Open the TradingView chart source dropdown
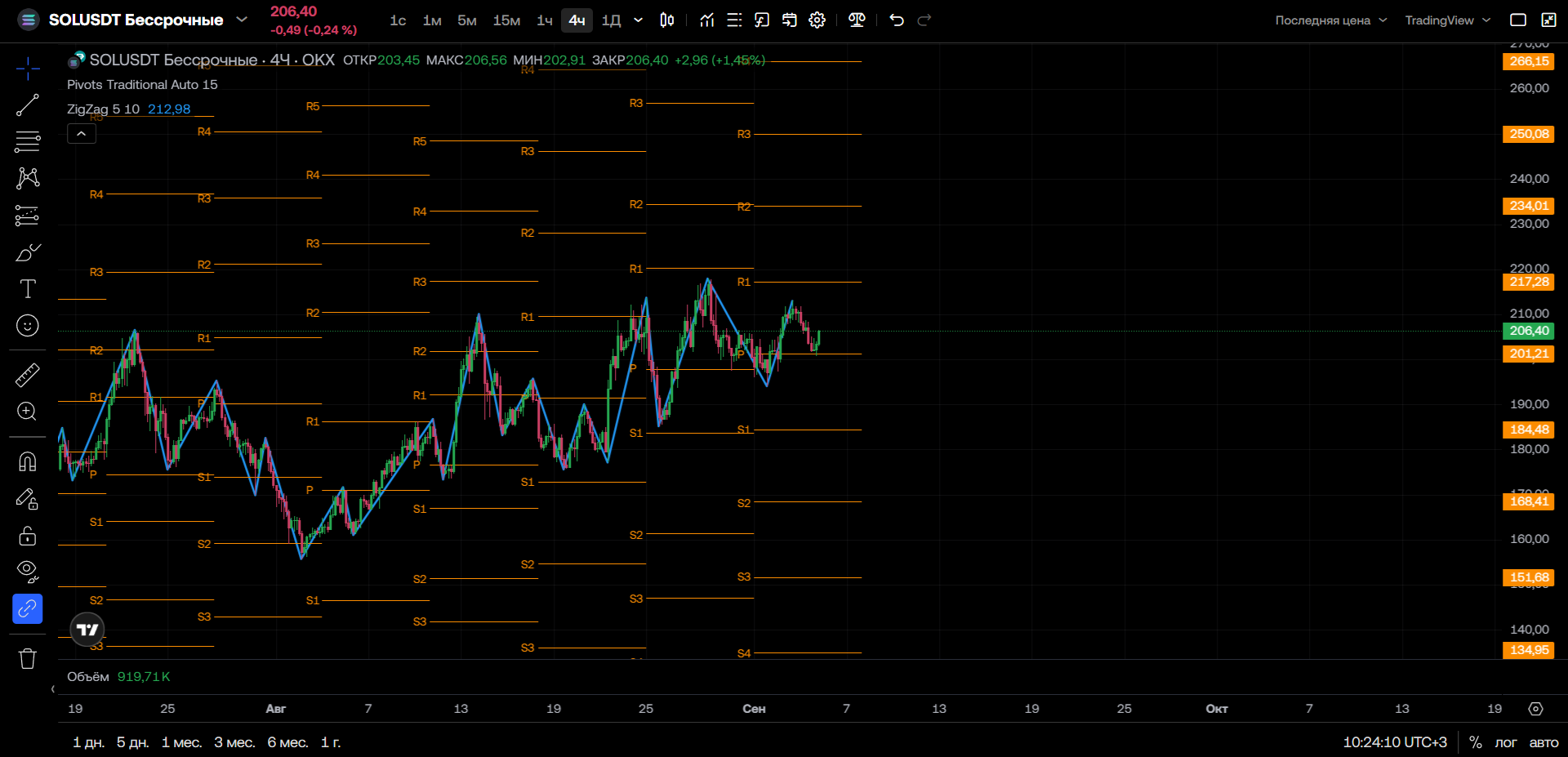The height and width of the screenshot is (757, 1568). 1448,20
